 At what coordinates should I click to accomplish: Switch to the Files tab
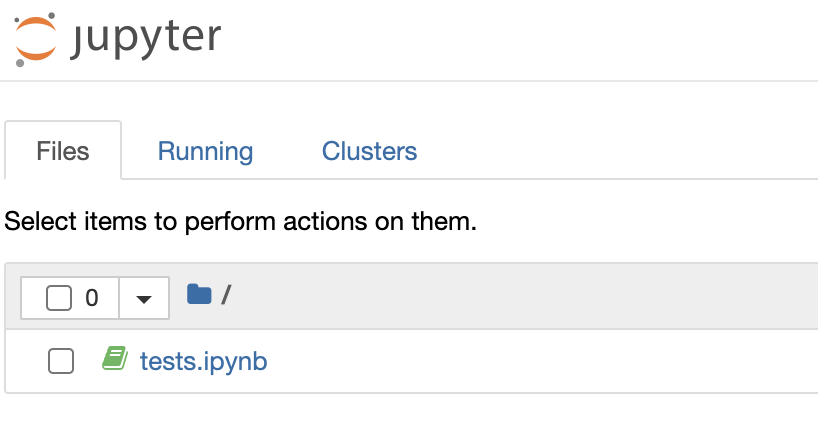pos(63,151)
